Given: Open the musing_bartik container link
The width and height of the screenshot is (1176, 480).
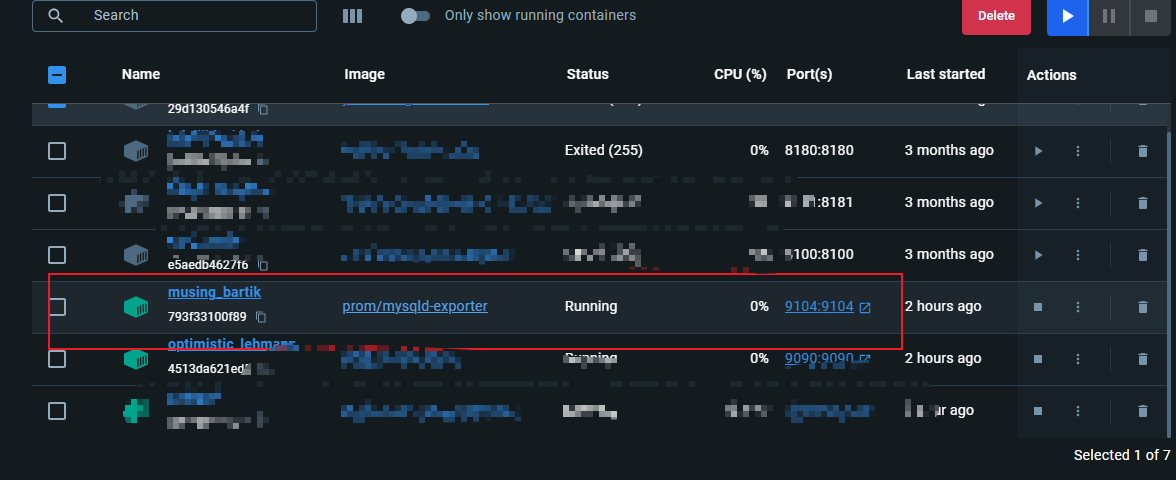Looking at the screenshot, I should (214, 292).
